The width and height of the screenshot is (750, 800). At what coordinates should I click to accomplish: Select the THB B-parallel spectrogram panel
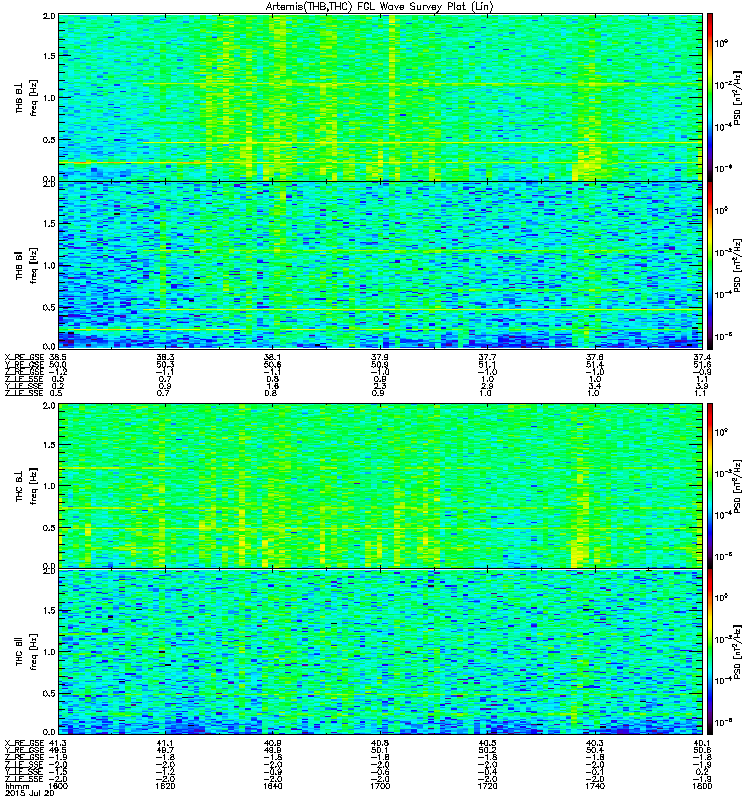tap(381, 265)
